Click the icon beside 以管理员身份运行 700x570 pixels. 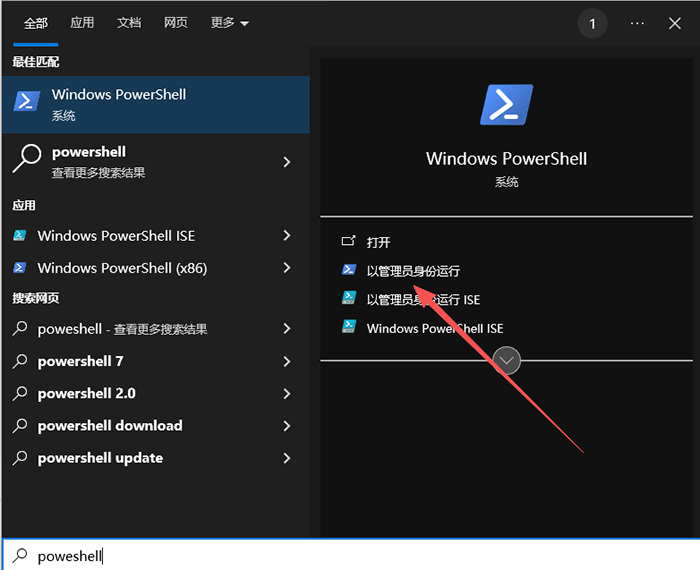point(349,270)
